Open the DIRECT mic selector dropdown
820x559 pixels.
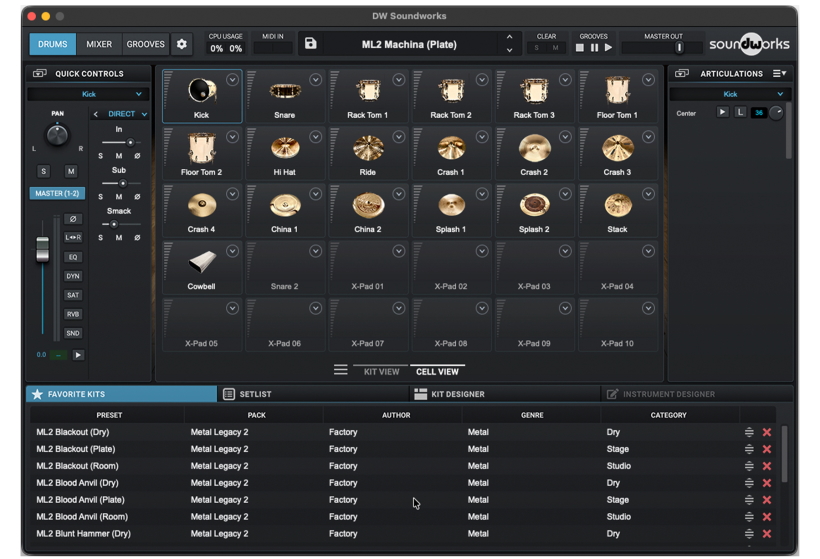click(127, 113)
